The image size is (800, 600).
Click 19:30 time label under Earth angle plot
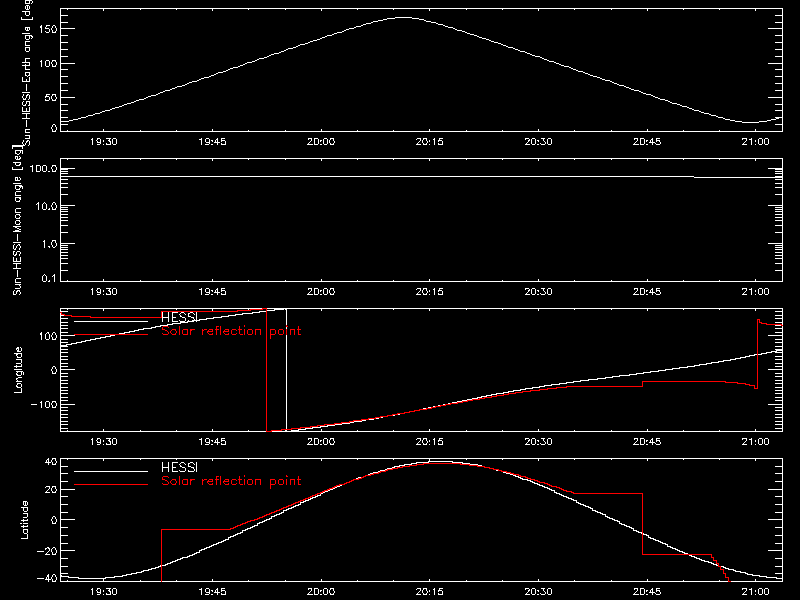[x=104, y=142]
